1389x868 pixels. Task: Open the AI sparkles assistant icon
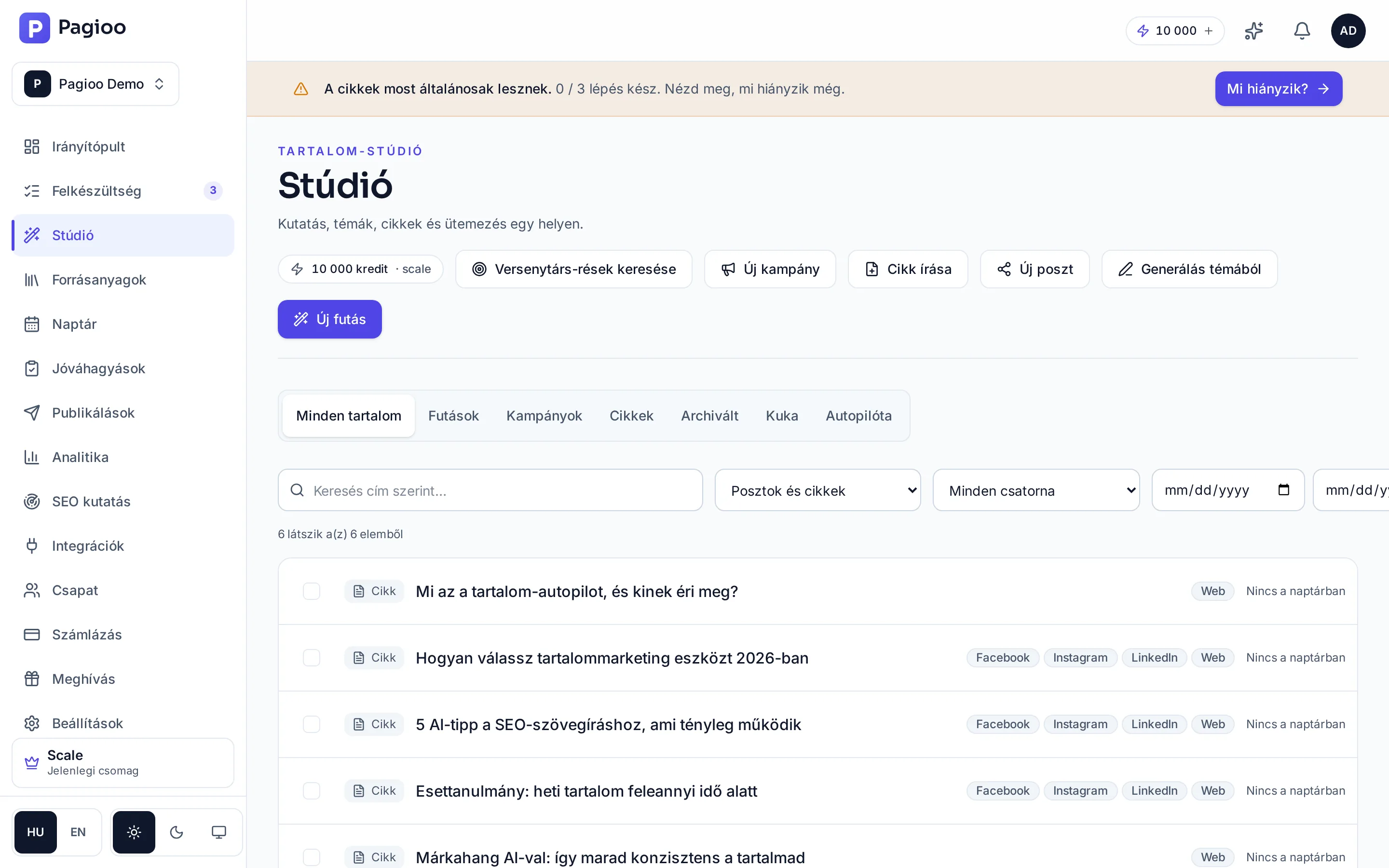1253,31
